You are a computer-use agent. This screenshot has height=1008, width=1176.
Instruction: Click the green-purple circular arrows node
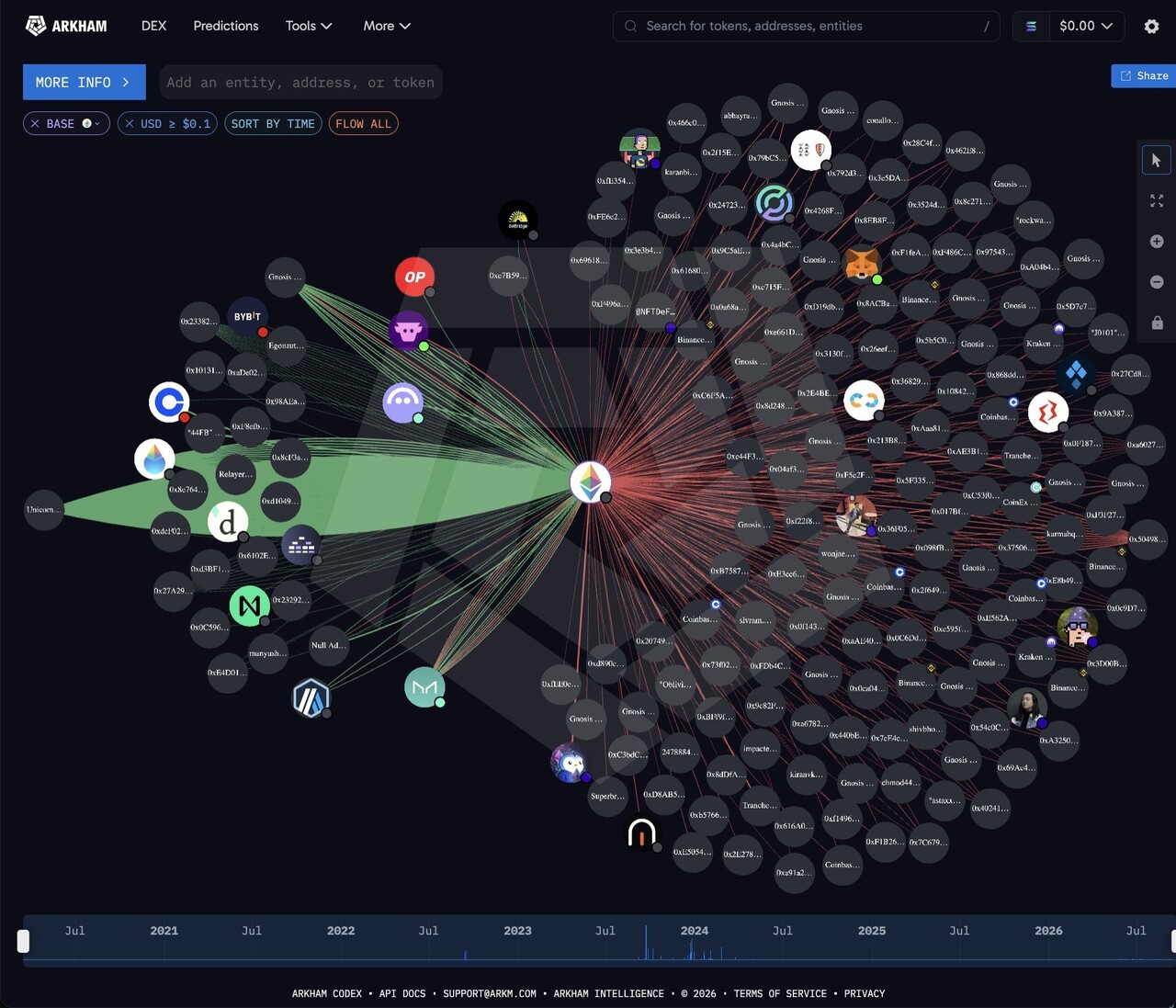pos(774,203)
